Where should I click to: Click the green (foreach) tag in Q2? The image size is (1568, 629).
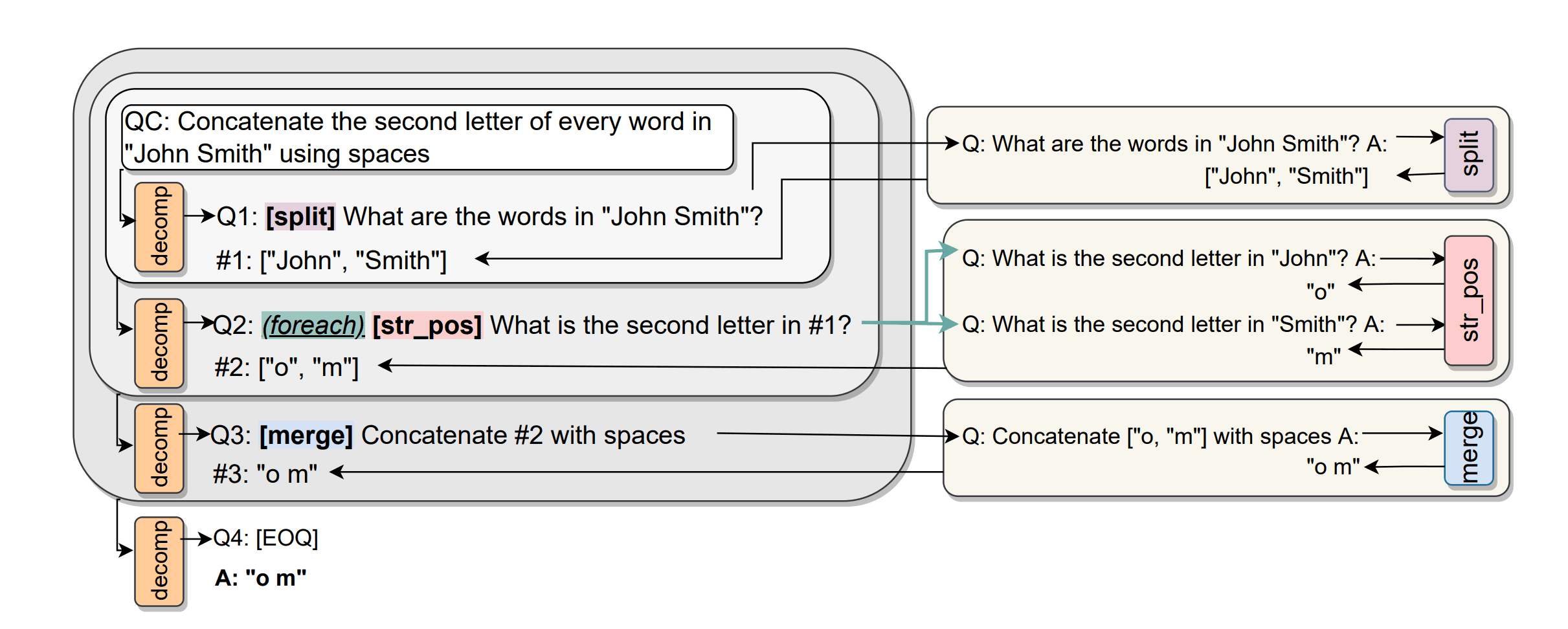tap(313, 326)
